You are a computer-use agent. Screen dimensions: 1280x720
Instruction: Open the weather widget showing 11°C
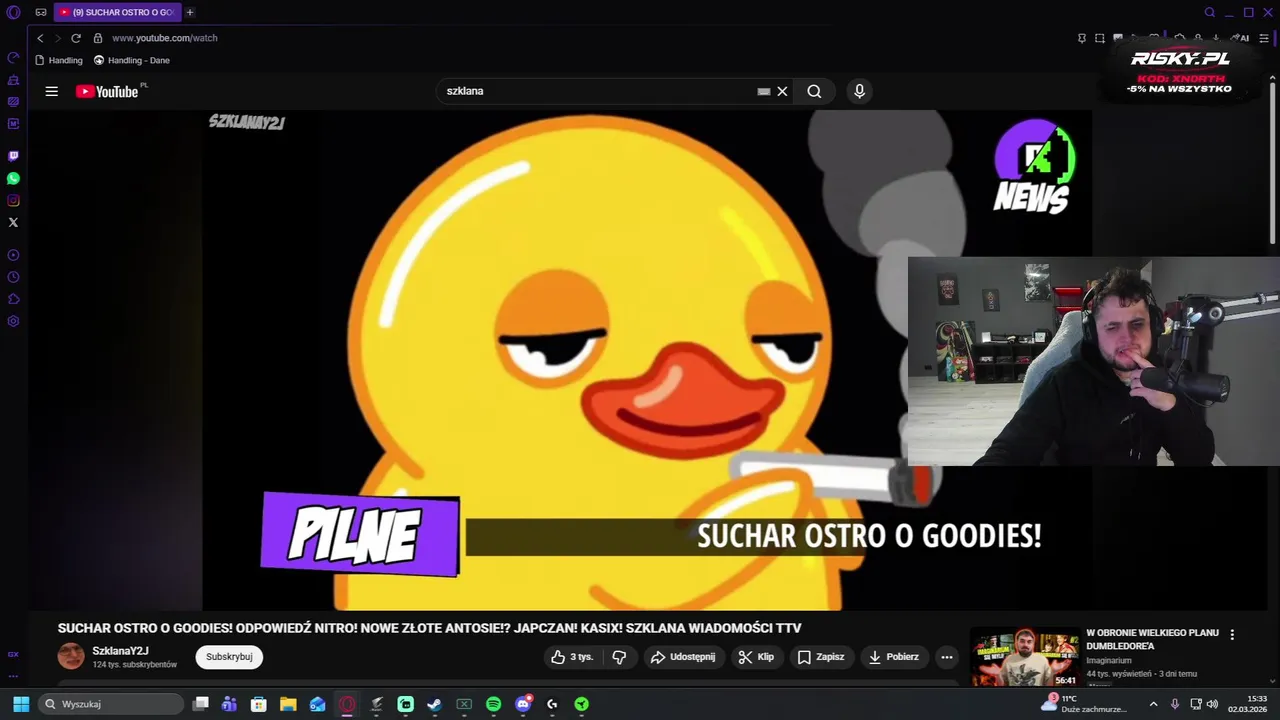pos(1084,704)
